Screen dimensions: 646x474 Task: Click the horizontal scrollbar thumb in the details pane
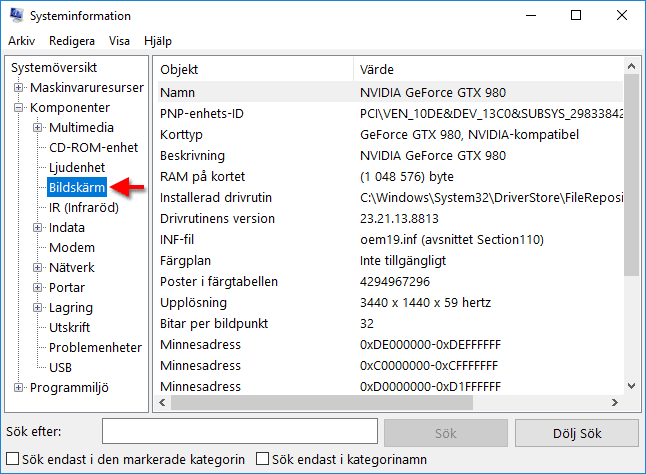322,402
